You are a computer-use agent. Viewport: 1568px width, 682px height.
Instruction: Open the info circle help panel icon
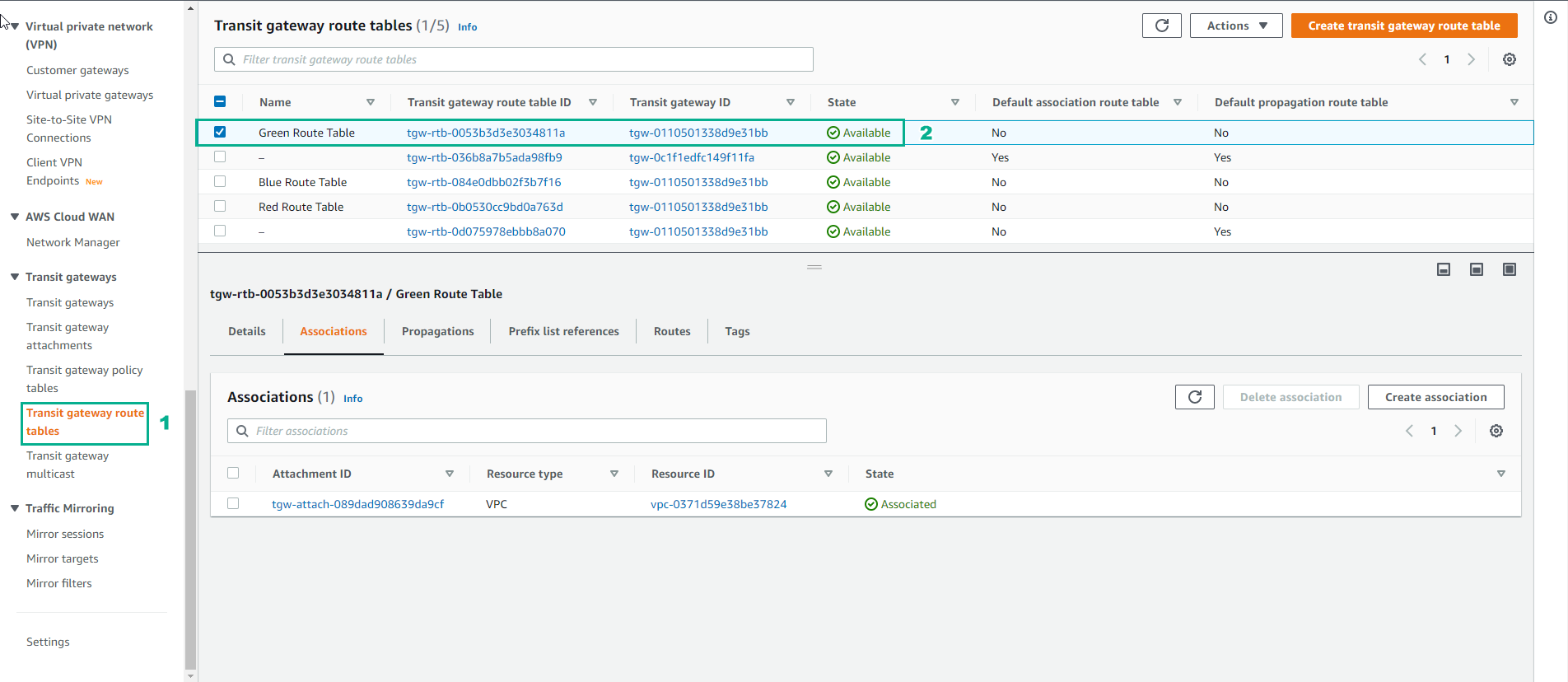1551,17
